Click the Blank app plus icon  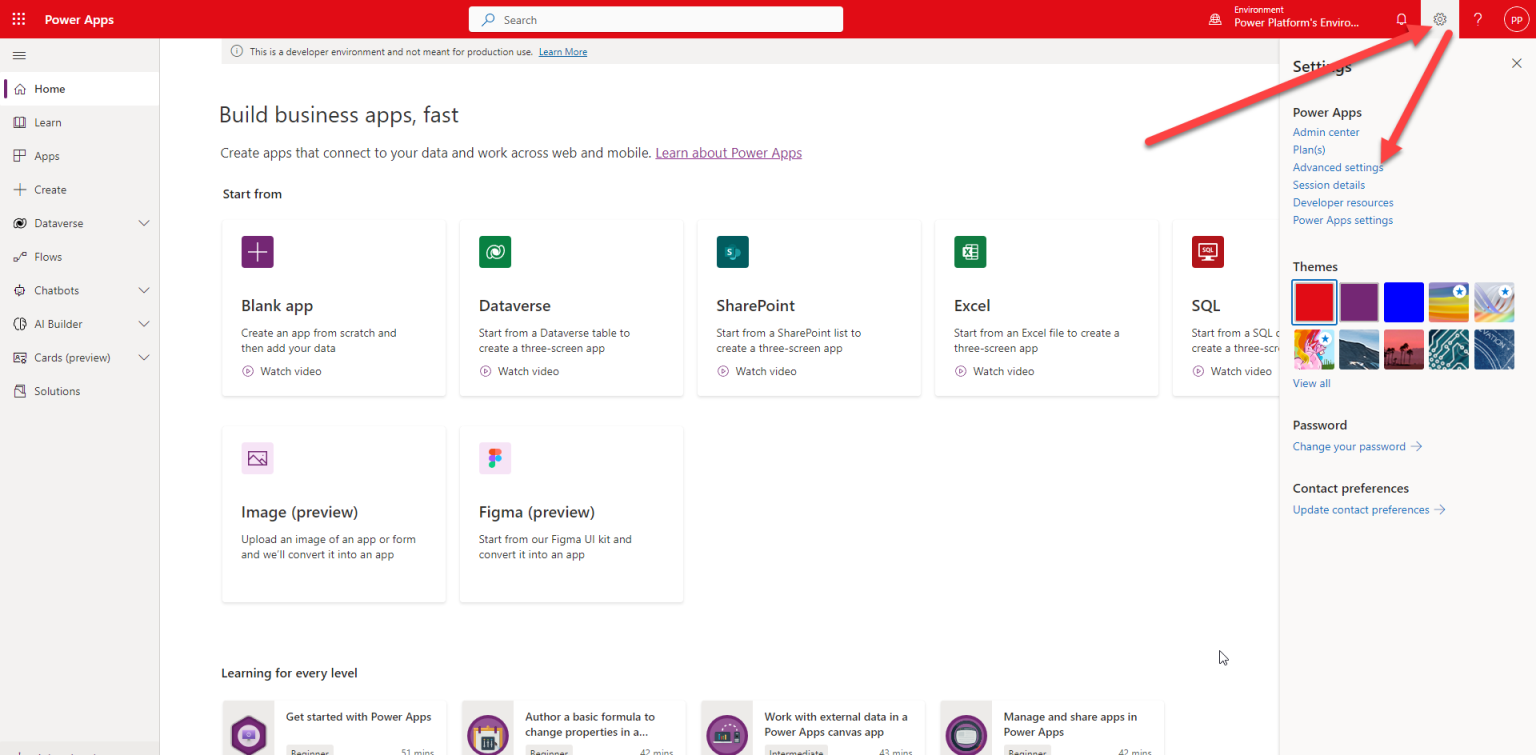pyautogui.click(x=257, y=252)
